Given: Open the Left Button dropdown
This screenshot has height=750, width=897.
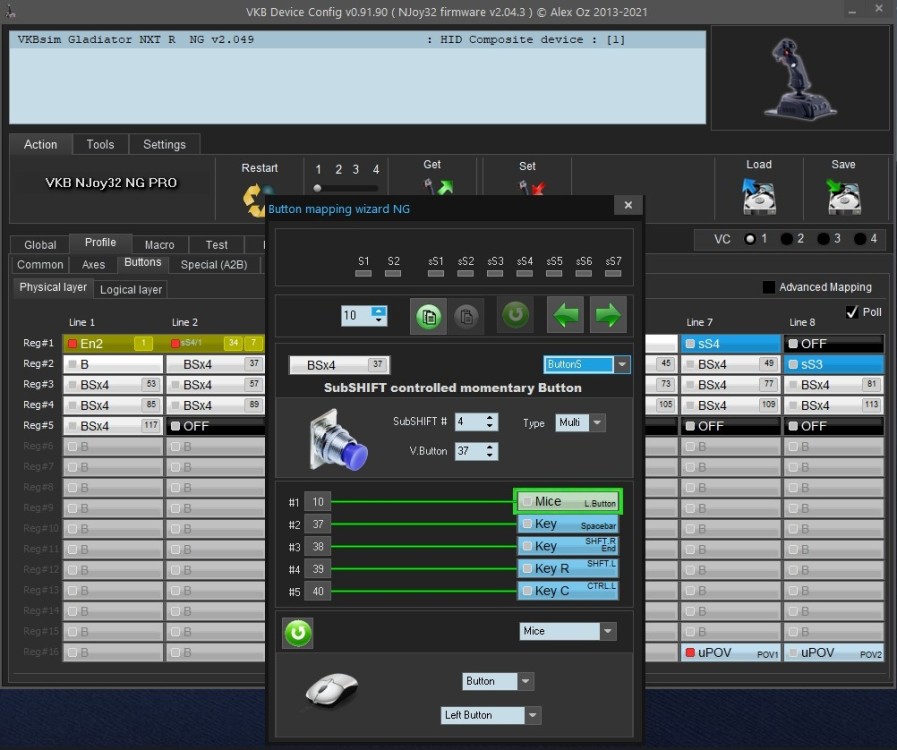Looking at the screenshot, I should point(491,715).
